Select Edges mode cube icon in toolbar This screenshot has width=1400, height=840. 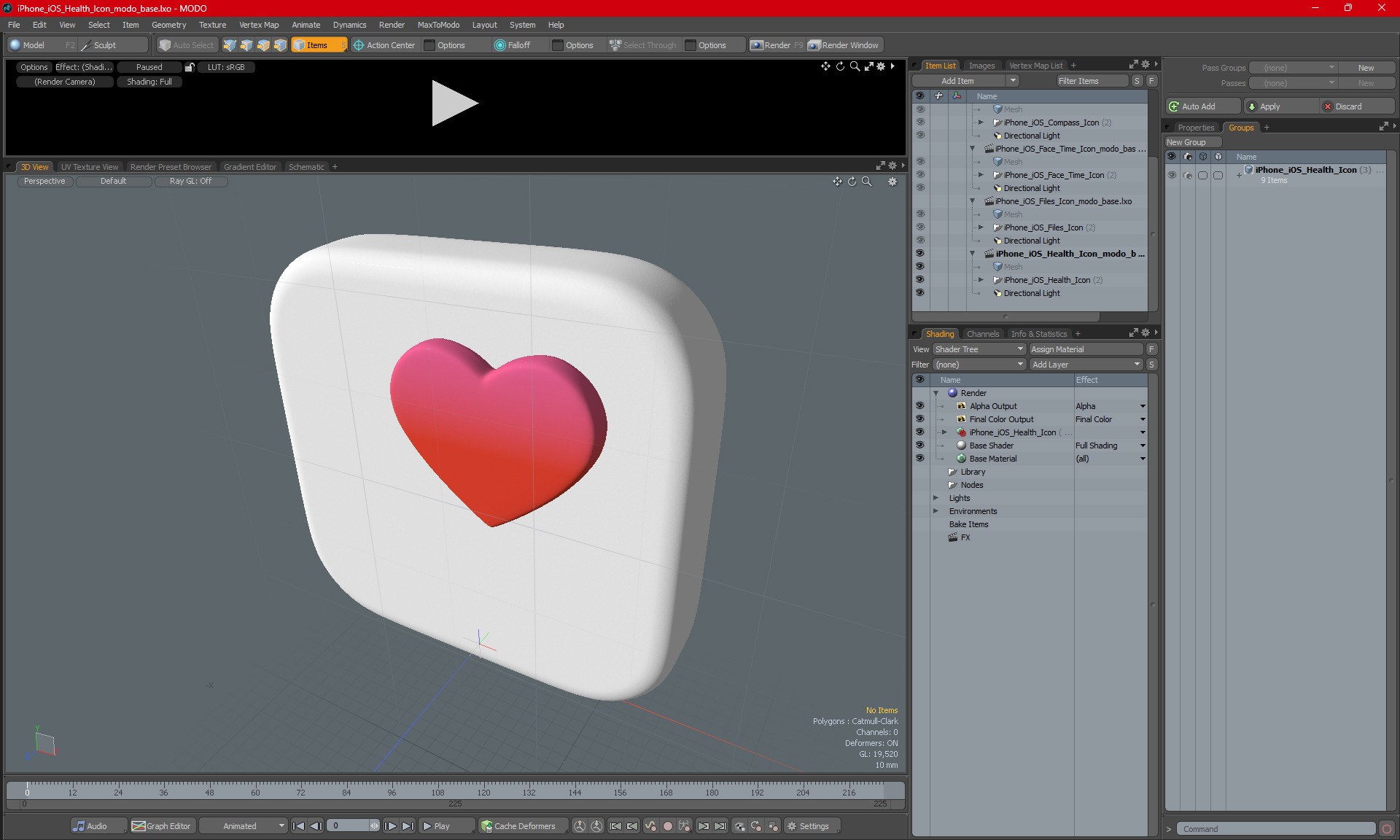coord(246,45)
